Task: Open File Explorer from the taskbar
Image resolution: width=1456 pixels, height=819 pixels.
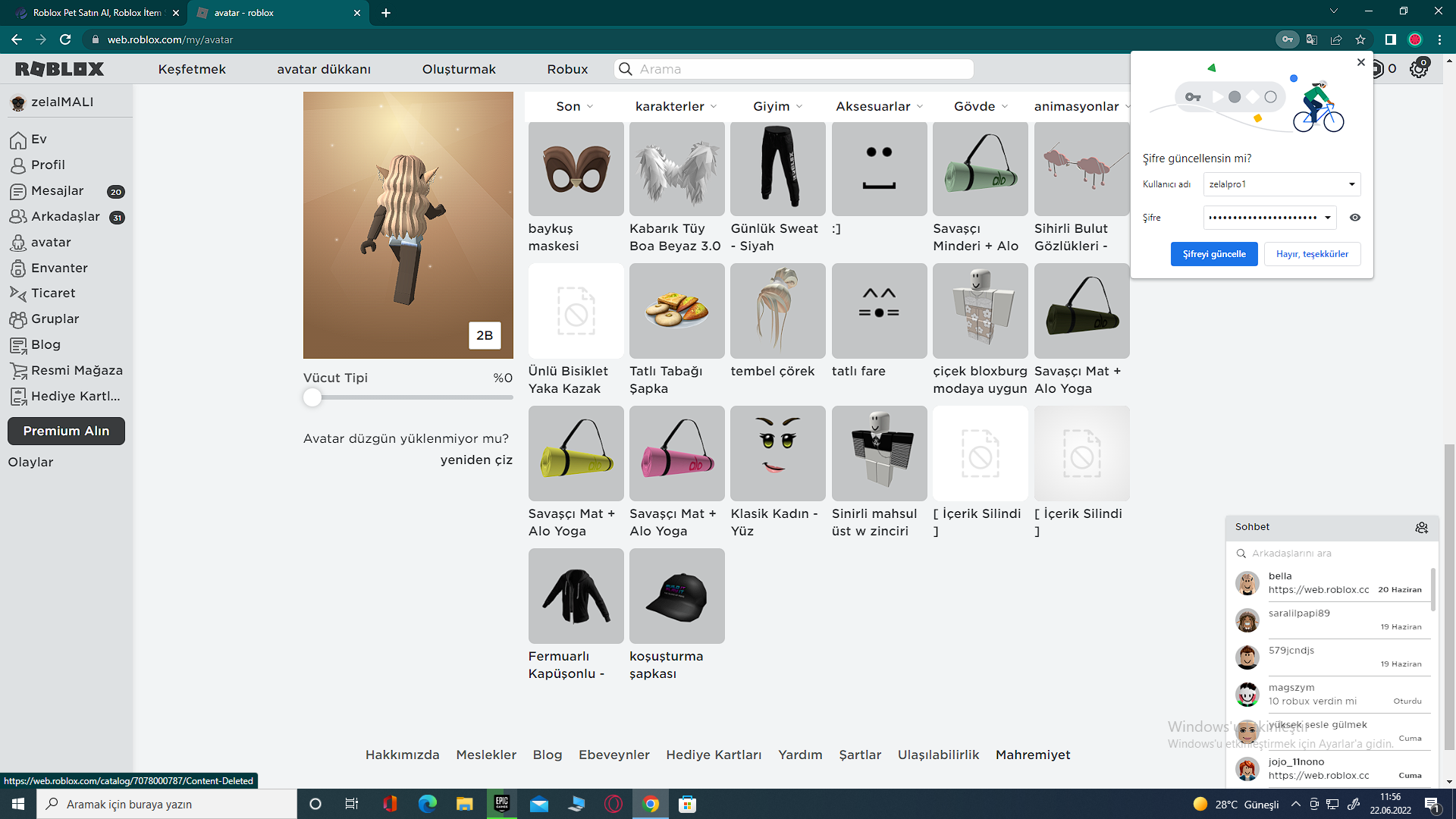Action: [x=464, y=804]
